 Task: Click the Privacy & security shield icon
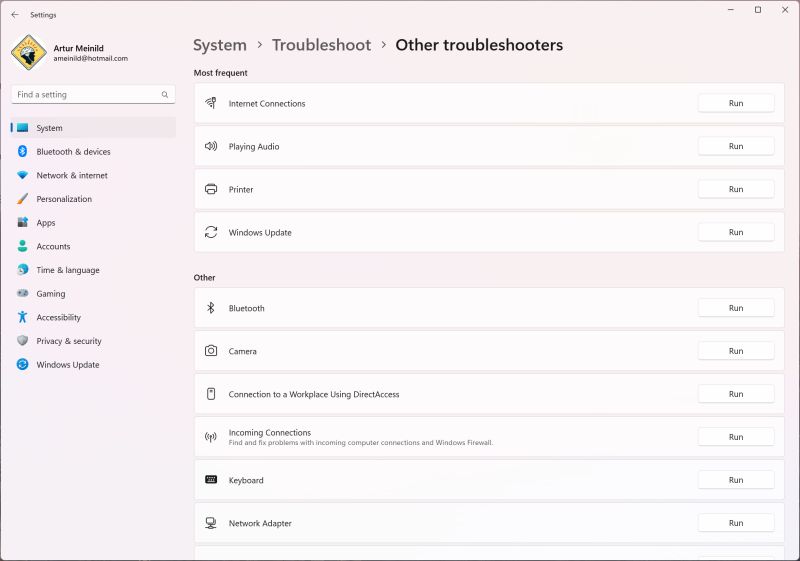[22, 340]
